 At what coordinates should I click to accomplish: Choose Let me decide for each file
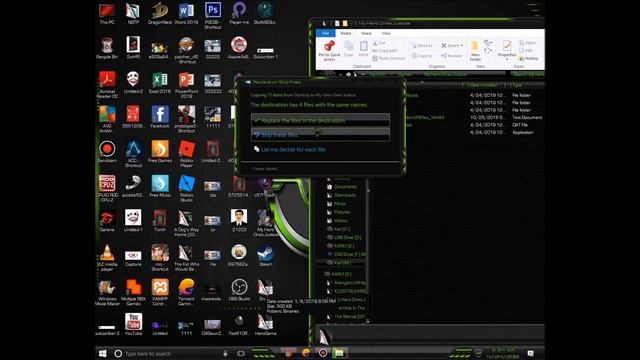tap(290, 149)
